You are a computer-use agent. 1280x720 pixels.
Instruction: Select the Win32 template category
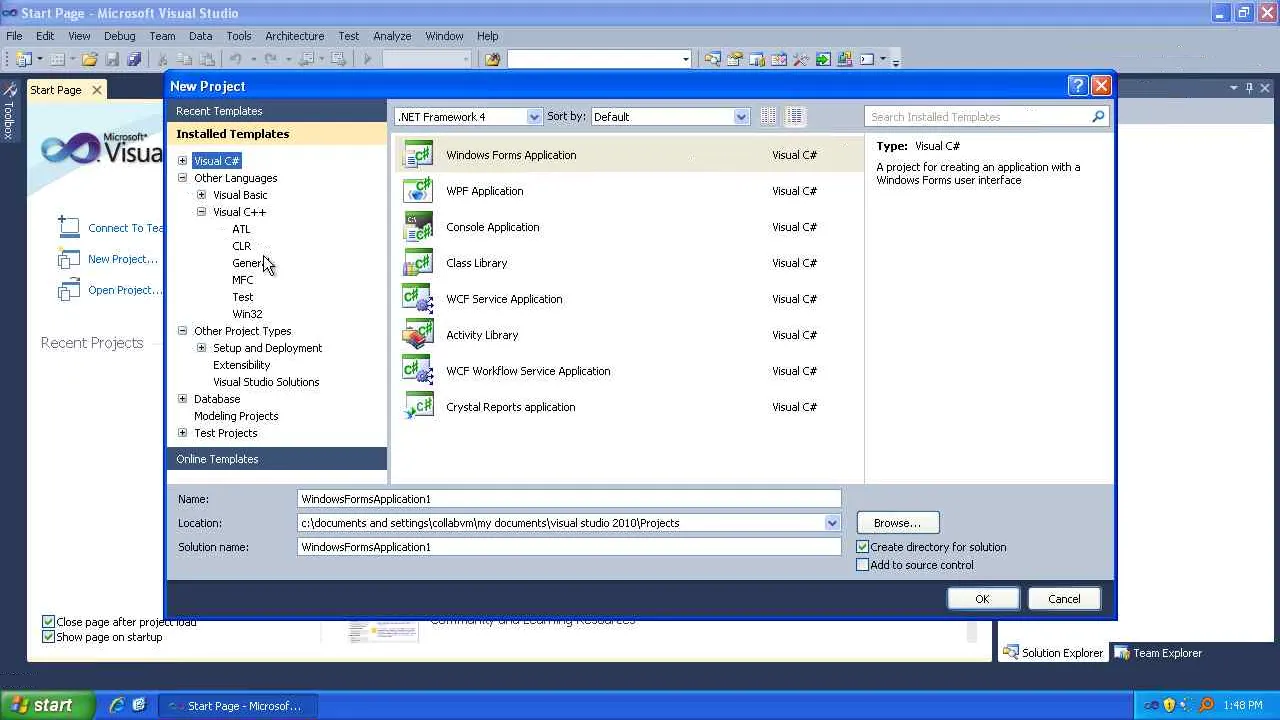tap(247, 314)
